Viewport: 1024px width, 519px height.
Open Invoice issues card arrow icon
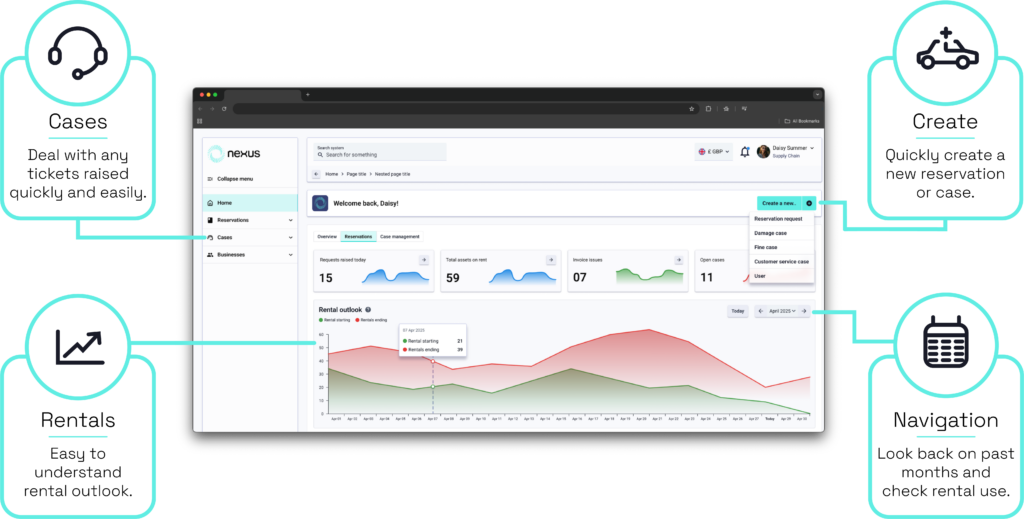pos(678,260)
